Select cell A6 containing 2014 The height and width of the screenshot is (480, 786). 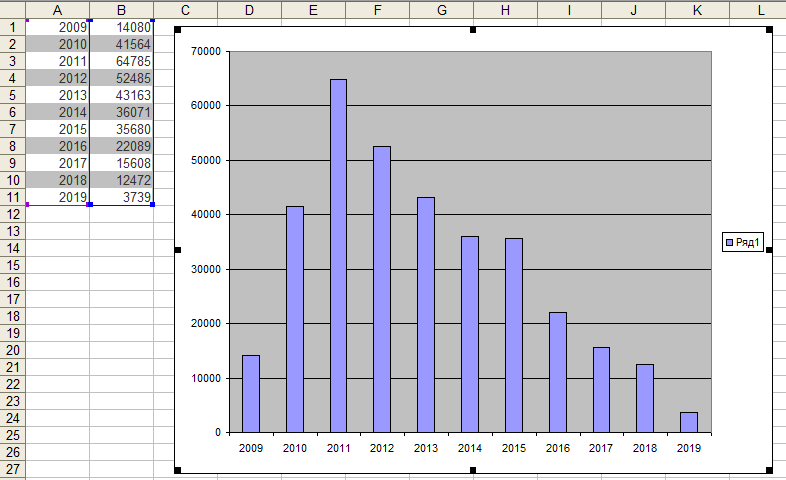pos(57,112)
